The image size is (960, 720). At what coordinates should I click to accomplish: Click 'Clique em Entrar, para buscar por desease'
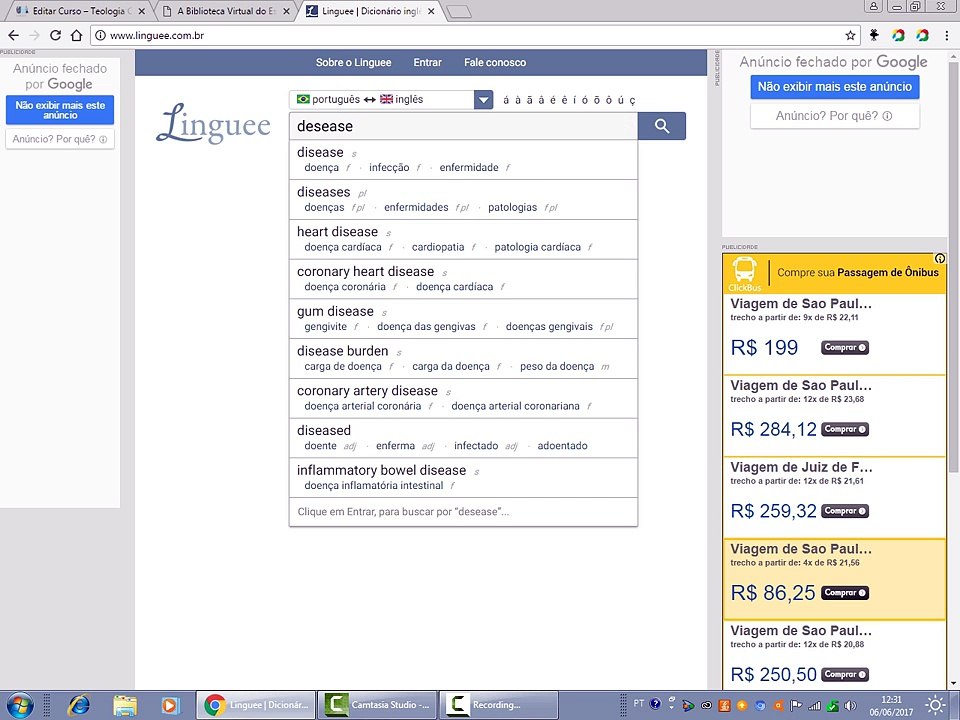(x=463, y=512)
